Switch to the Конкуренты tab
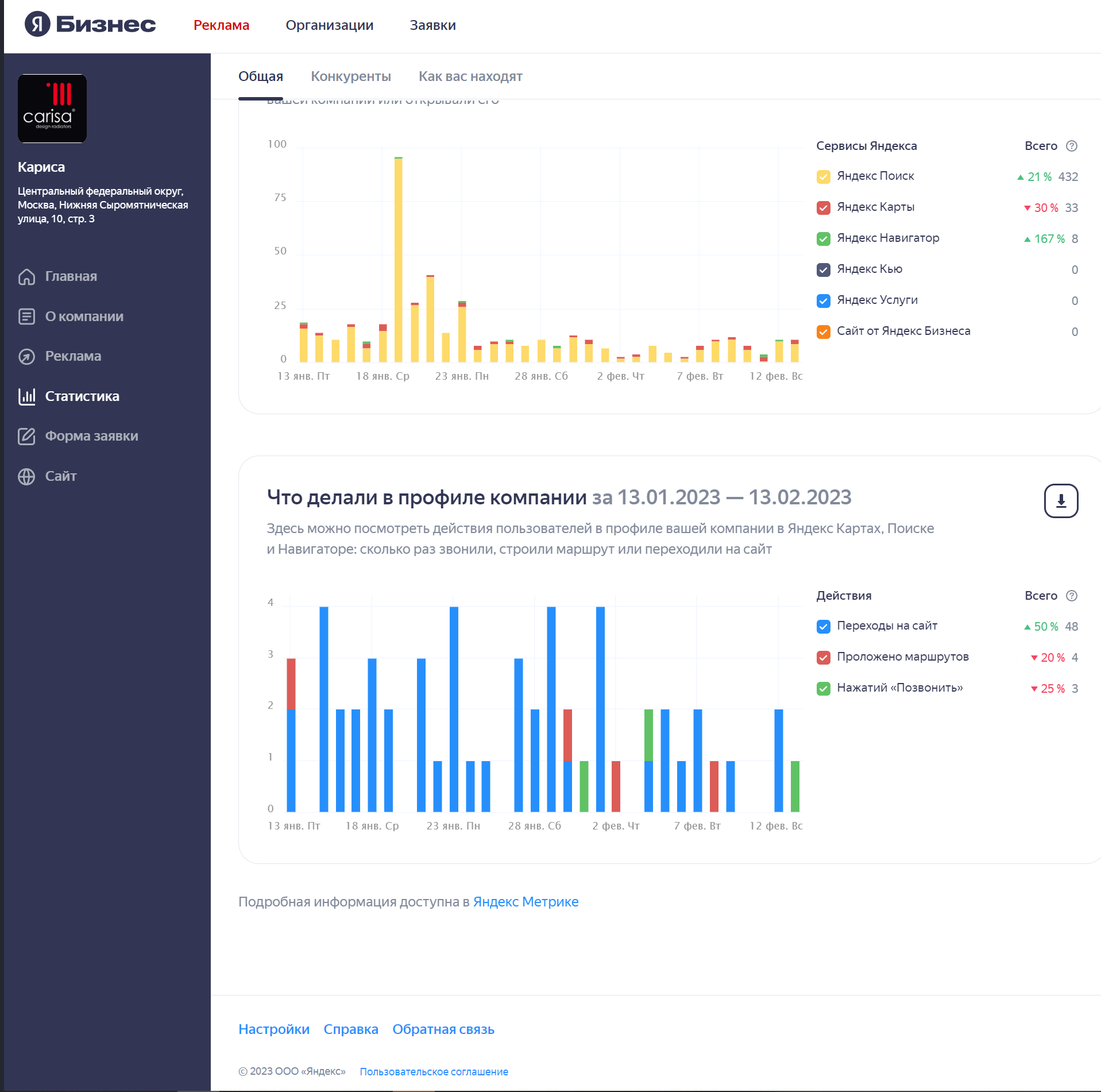The image size is (1101, 1092). pos(350,76)
